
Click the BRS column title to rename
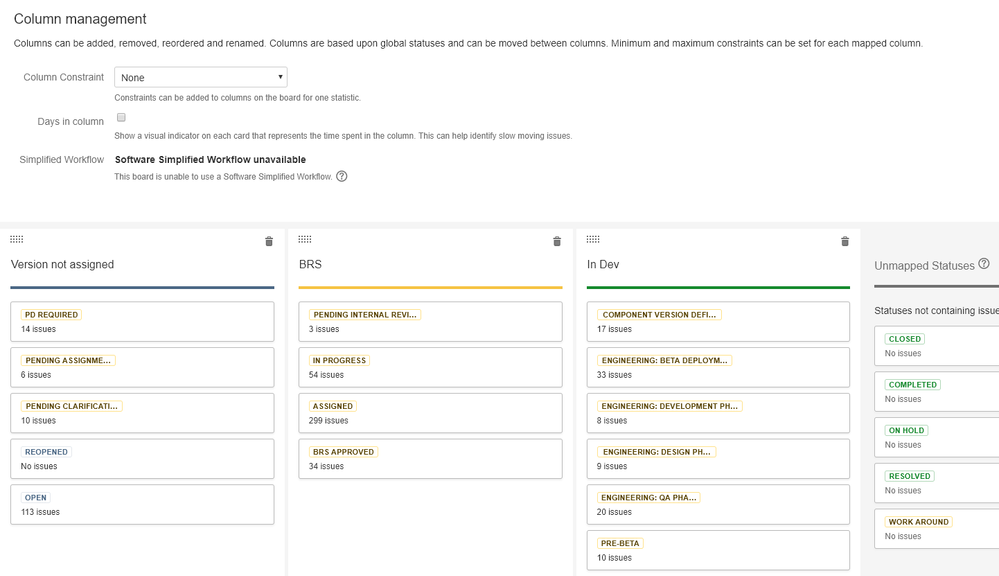pos(310,264)
